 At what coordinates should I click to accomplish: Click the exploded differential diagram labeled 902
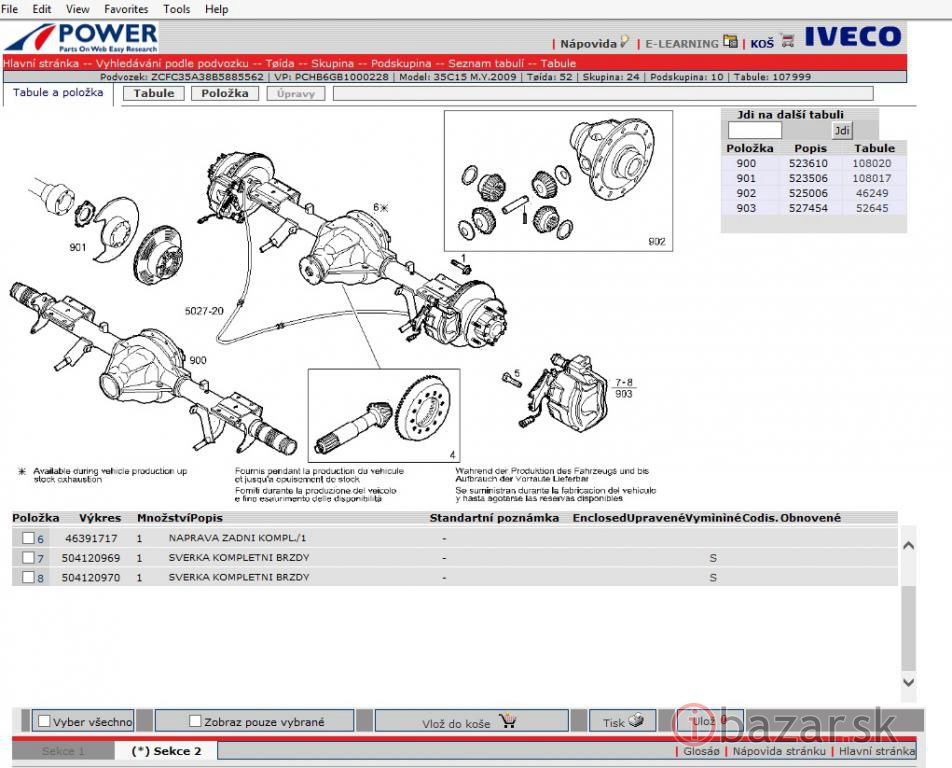(558, 180)
